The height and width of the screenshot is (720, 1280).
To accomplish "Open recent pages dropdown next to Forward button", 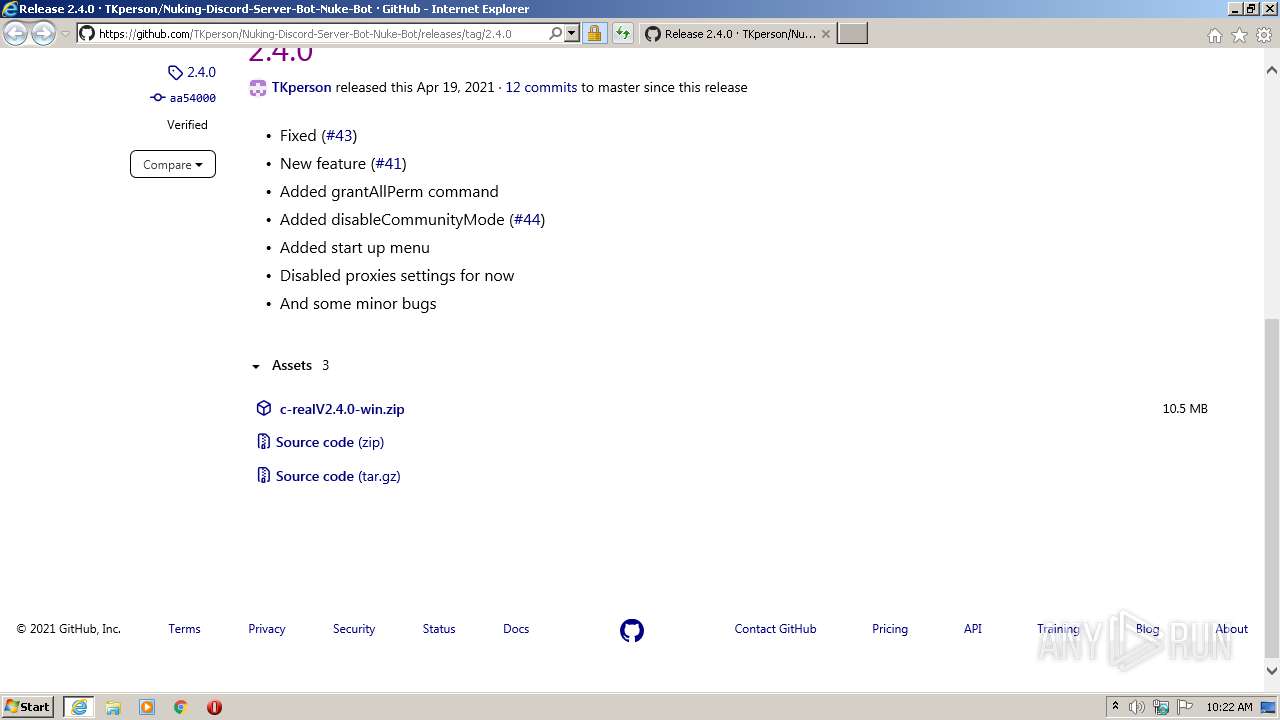I will pyautogui.click(x=65, y=34).
